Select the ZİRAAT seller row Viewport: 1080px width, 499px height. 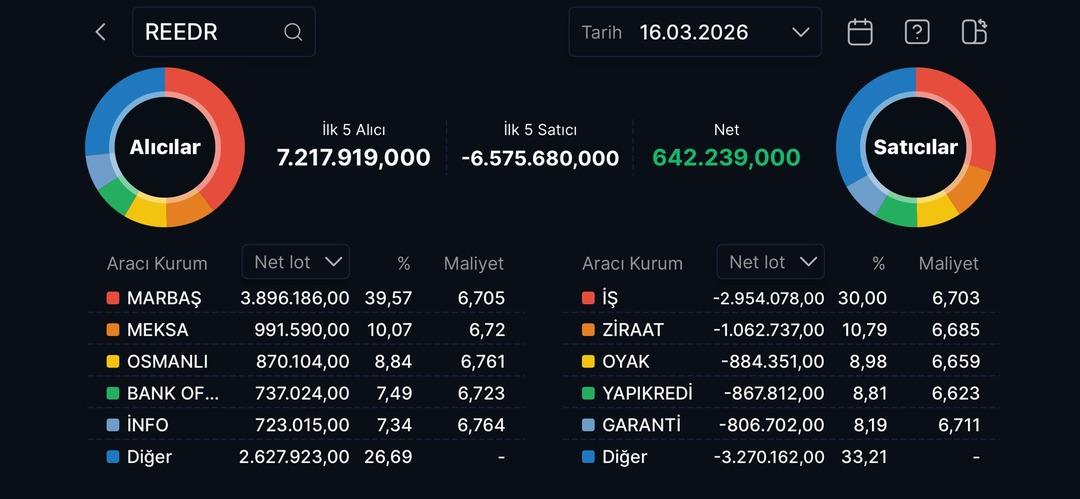[780, 330]
